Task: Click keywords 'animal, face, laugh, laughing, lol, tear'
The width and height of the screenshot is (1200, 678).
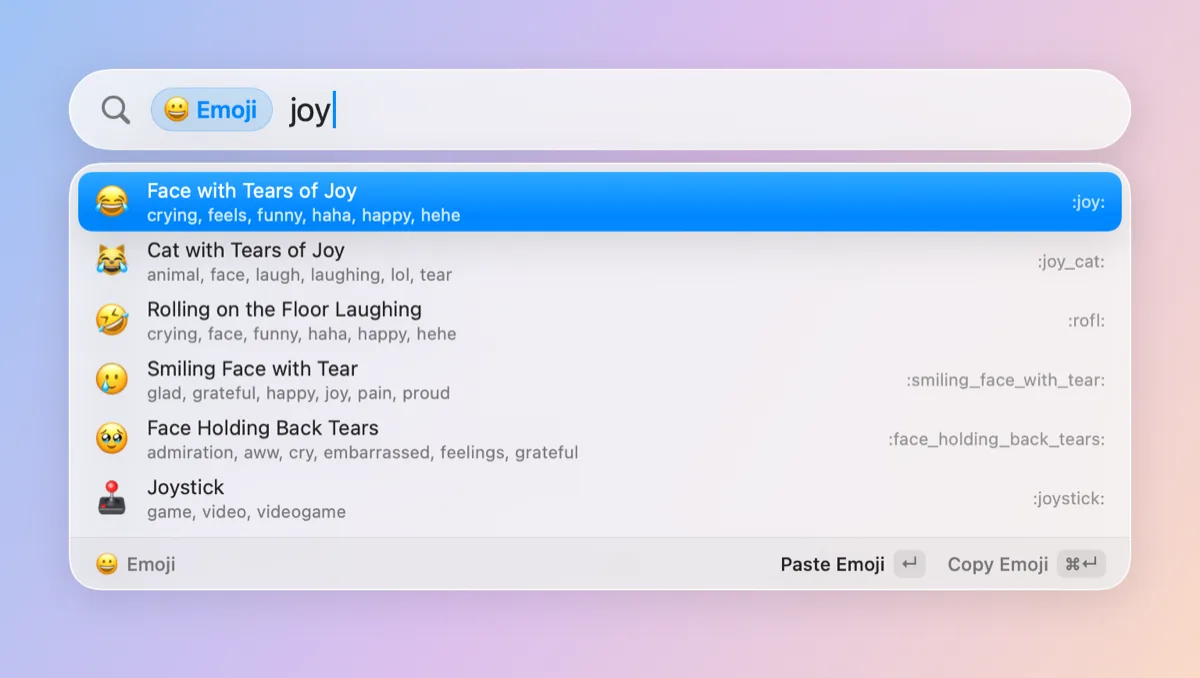Action: pyautogui.click(x=299, y=274)
